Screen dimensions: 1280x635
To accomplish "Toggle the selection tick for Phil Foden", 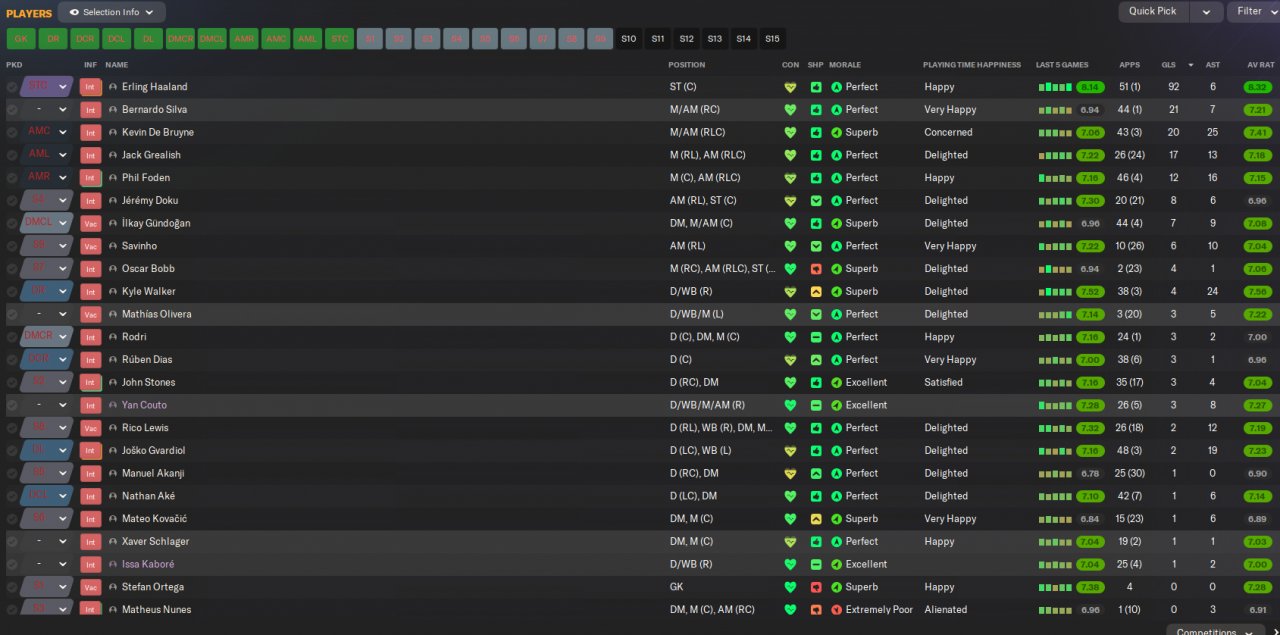I will pos(12,178).
